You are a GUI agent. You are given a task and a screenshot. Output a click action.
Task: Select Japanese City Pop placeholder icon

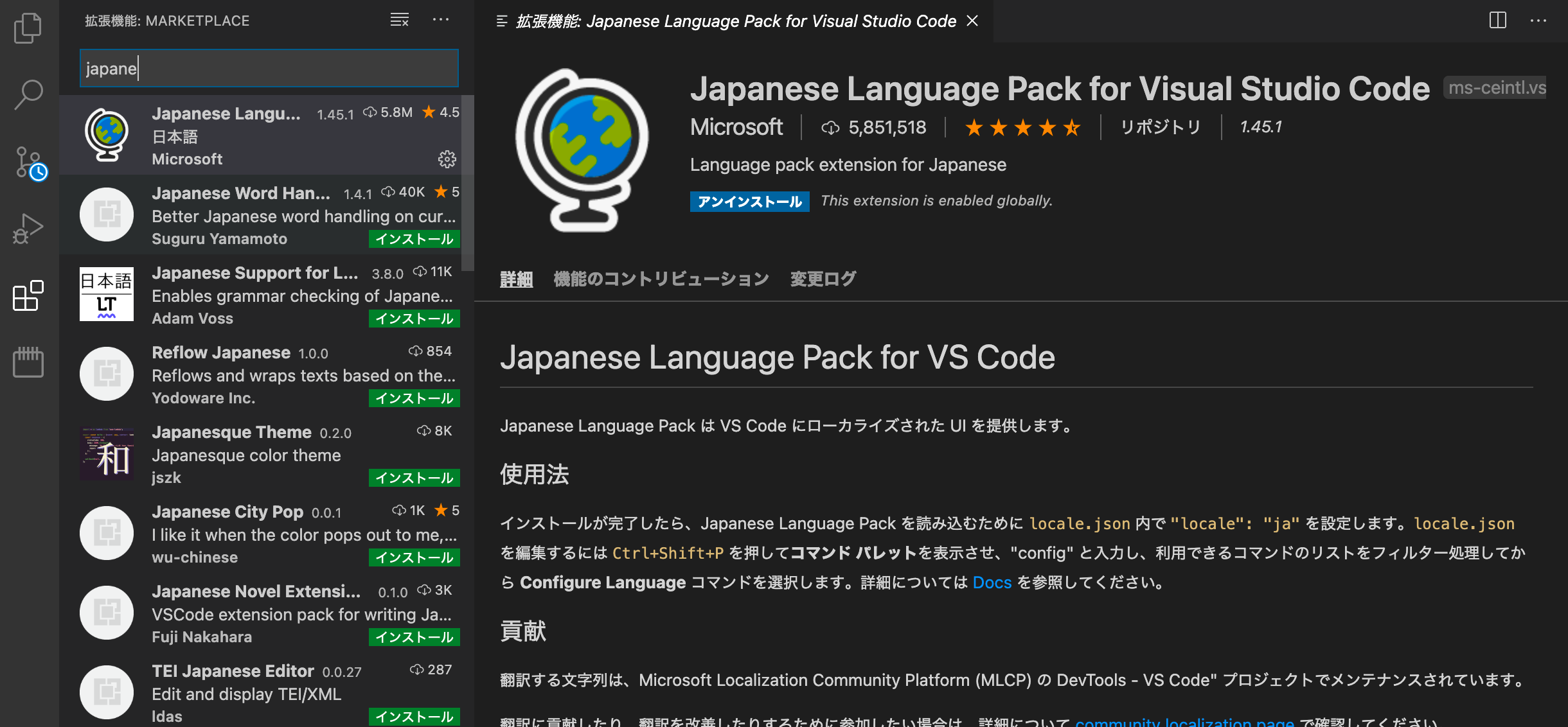107,533
